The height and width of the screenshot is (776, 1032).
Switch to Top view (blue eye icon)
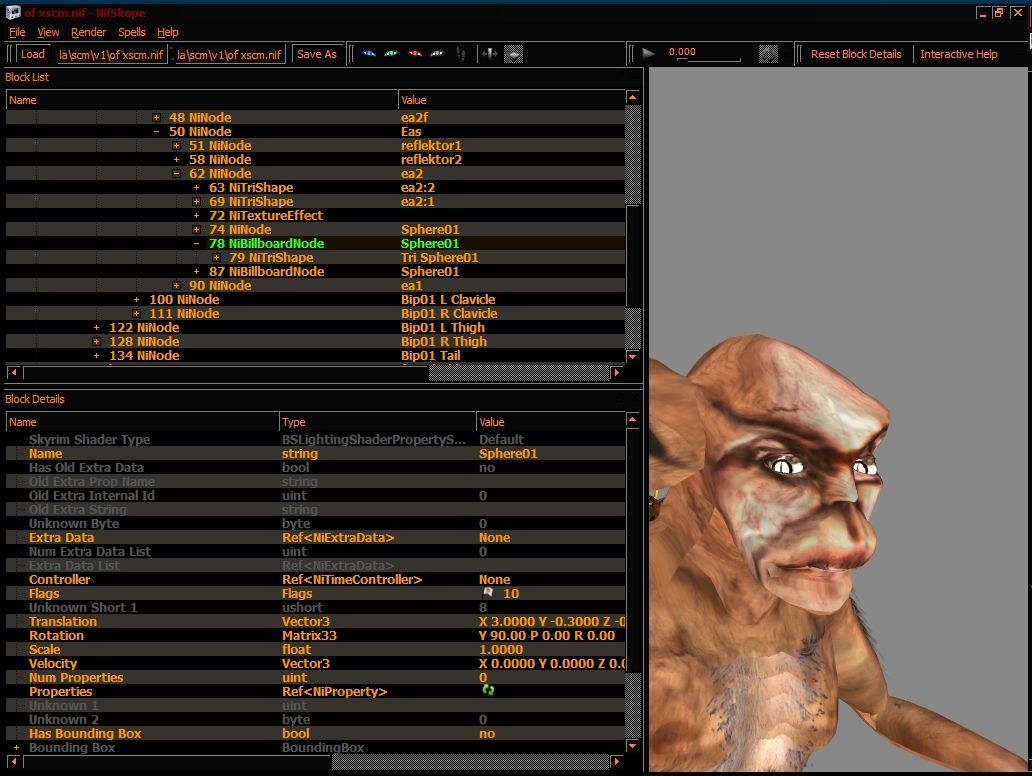click(x=369, y=54)
